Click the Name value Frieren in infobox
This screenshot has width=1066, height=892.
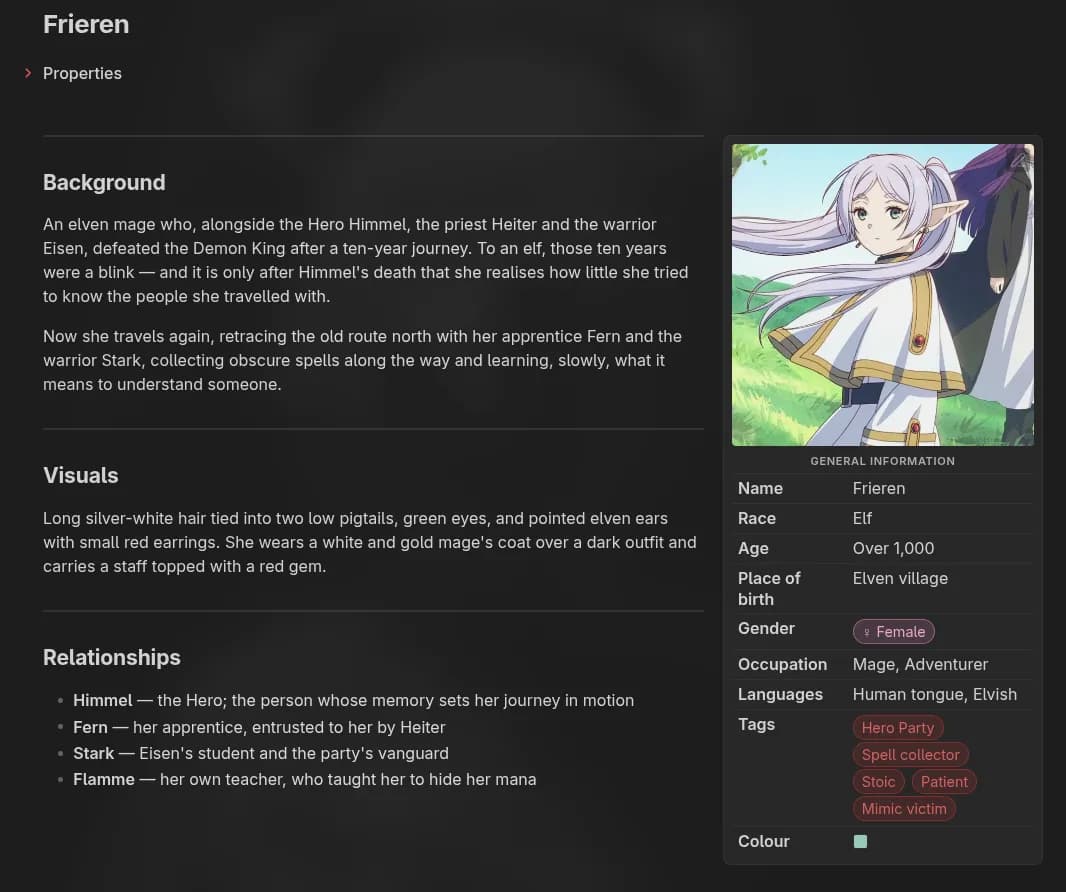tap(878, 488)
